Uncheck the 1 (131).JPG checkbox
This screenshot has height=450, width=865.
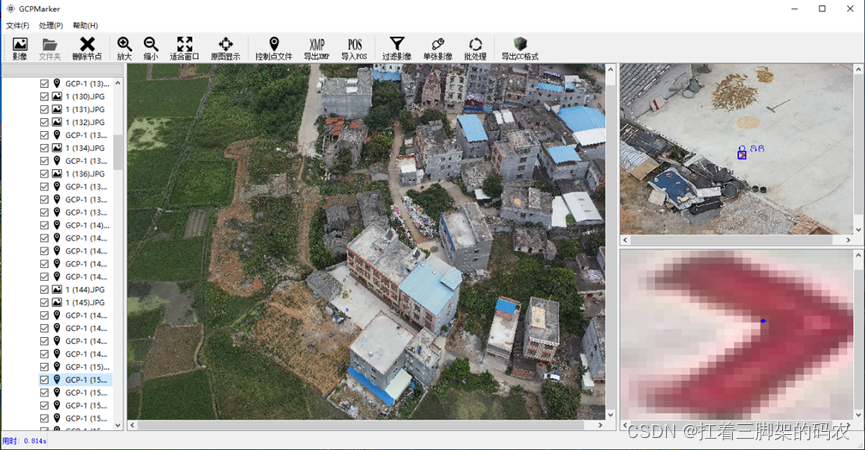[44, 109]
